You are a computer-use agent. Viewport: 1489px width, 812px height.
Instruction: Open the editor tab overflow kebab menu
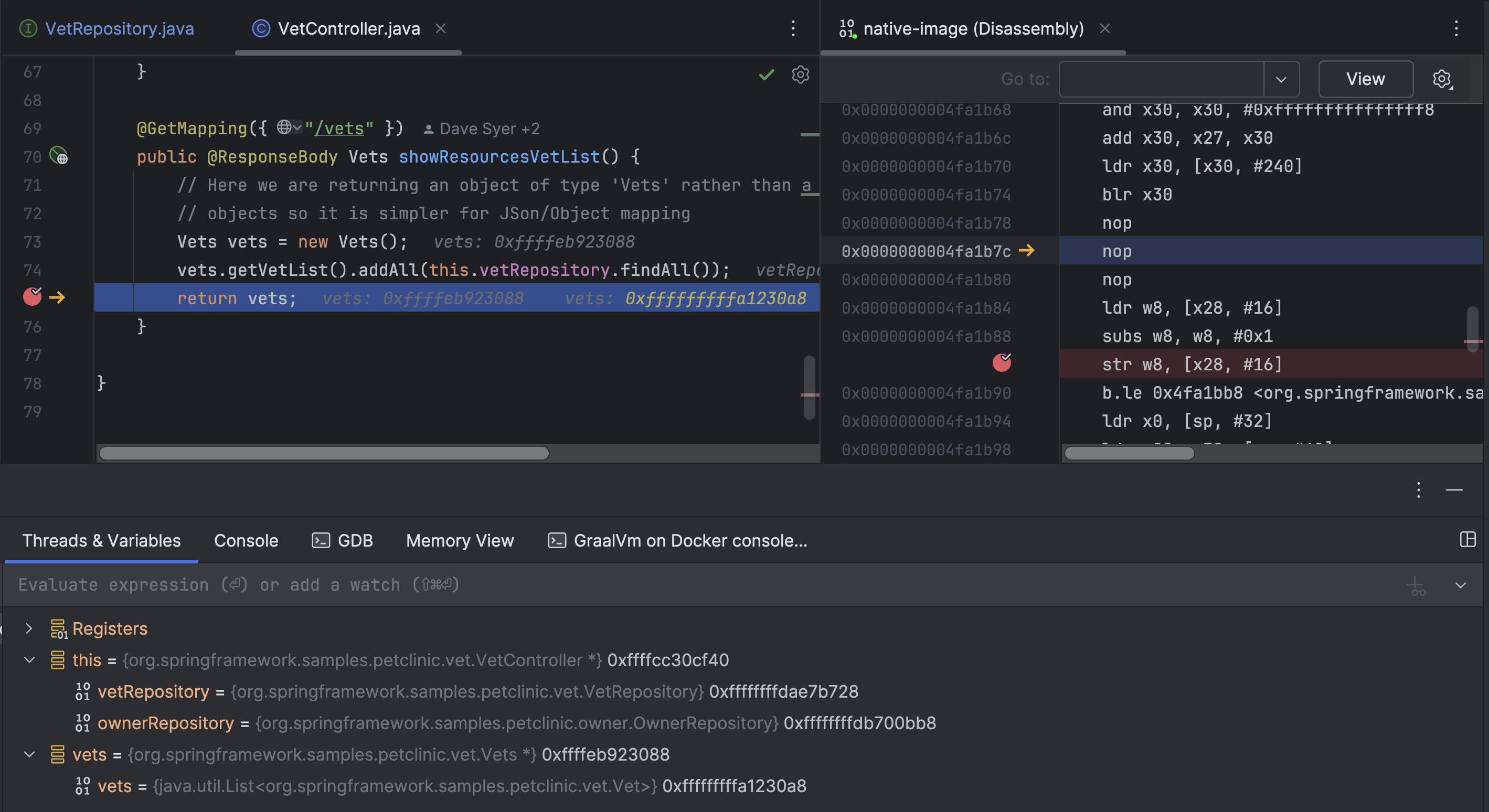793,28
